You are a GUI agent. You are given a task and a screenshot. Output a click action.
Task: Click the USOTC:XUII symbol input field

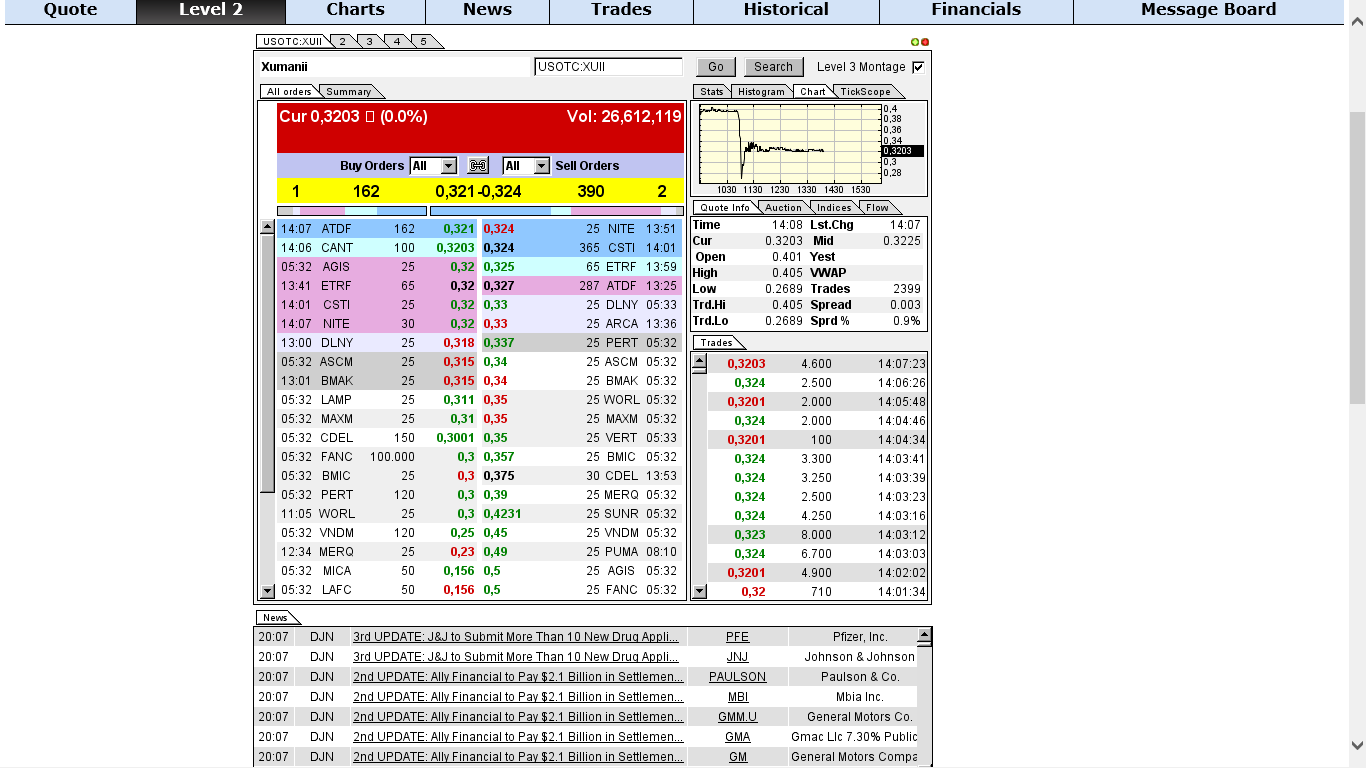608,67
